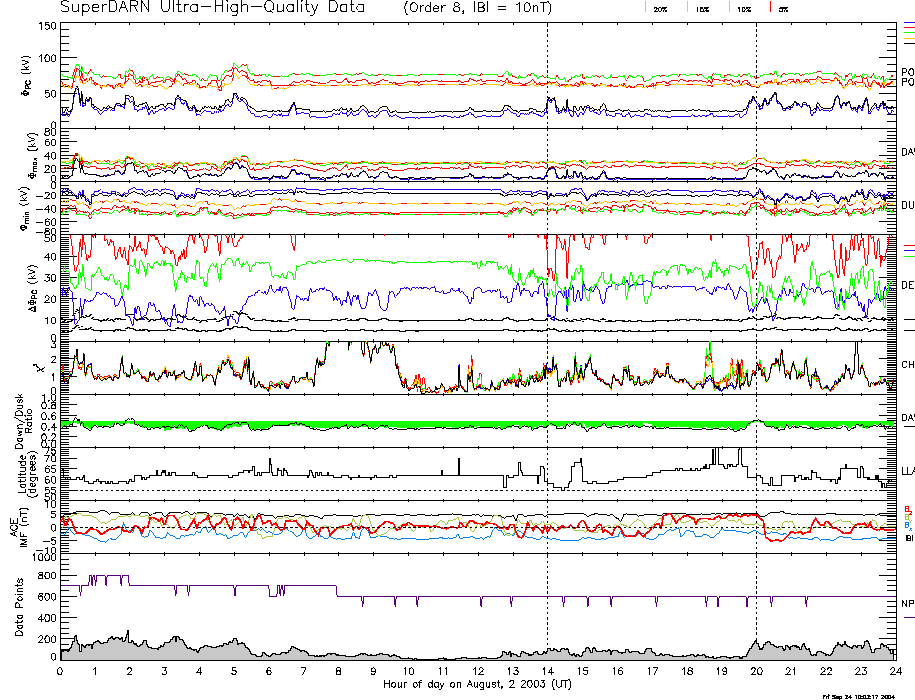Click the x-axis tick label '24'
Viewport: 915px width, 700px height.
click(x=895, y=671)
